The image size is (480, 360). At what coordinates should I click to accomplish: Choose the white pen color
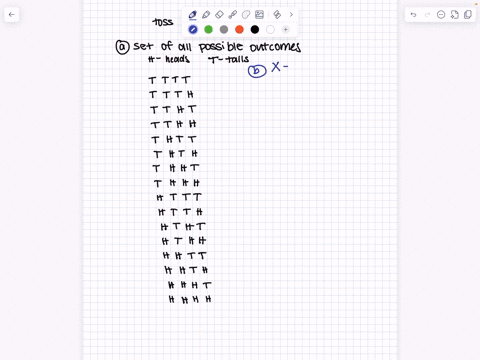click(x=270, y=30)
